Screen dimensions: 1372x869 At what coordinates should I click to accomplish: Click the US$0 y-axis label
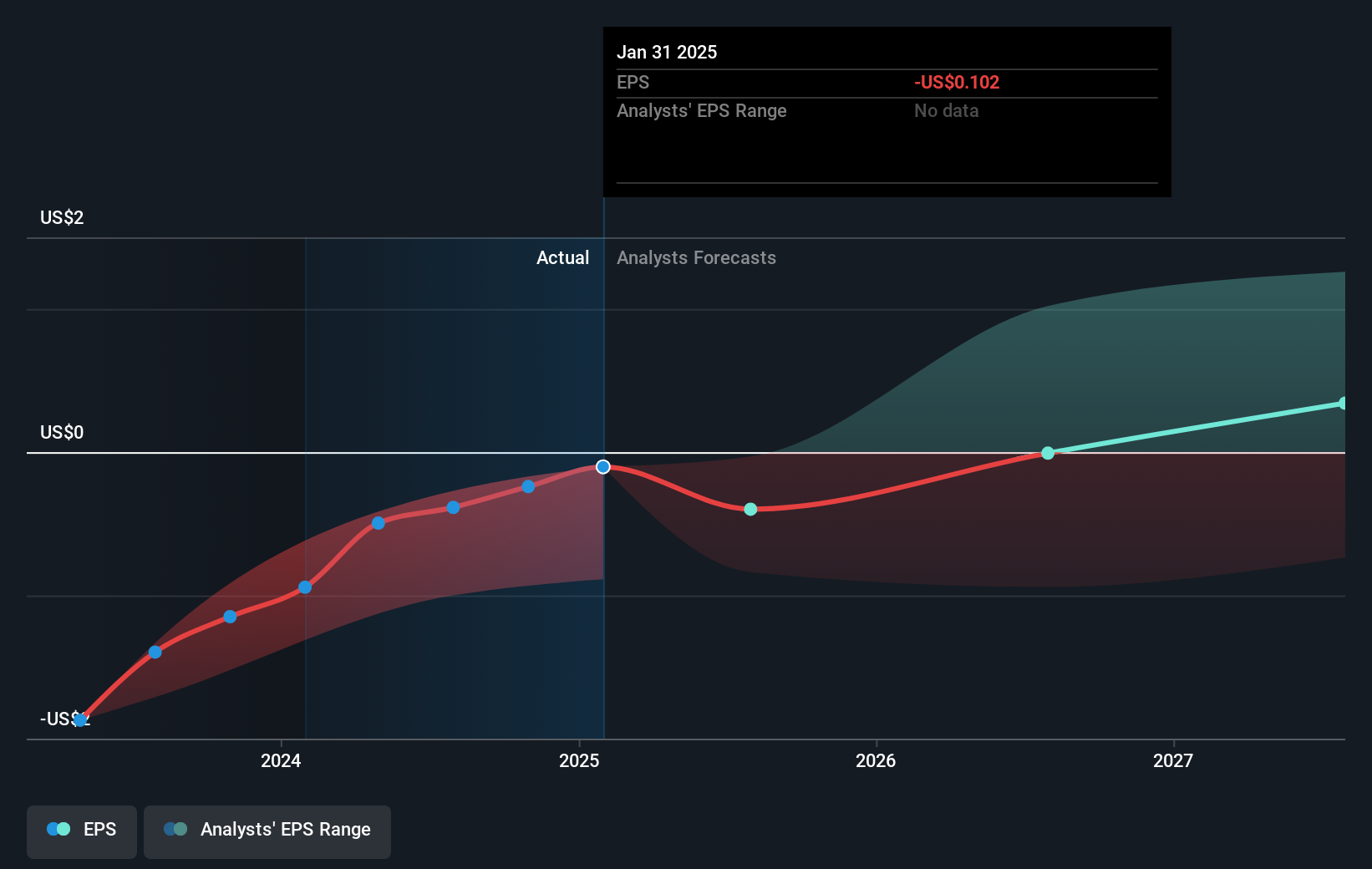tap(62, 432)
